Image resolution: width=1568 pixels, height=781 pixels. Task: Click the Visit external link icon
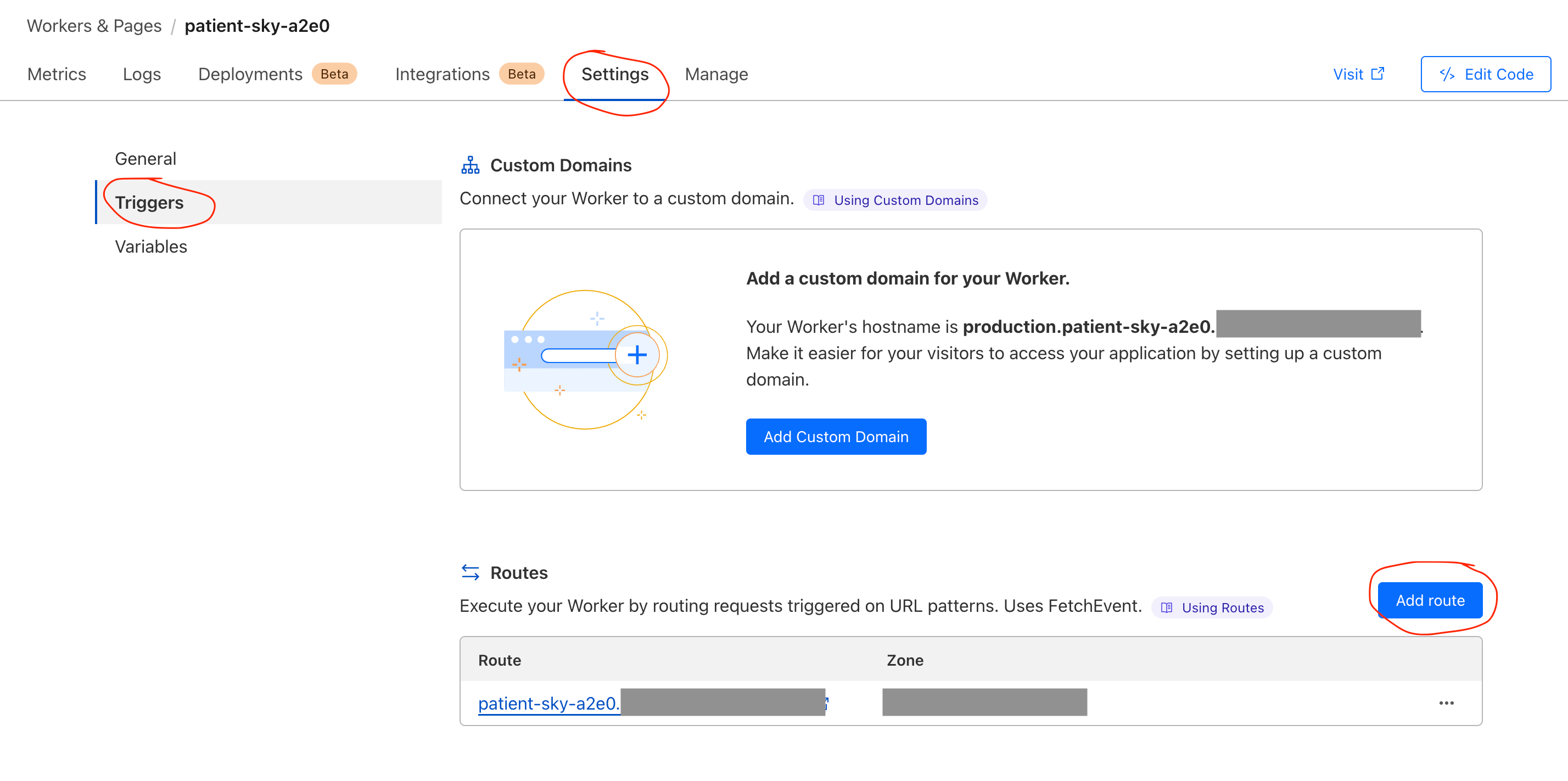coord(1377,74)
